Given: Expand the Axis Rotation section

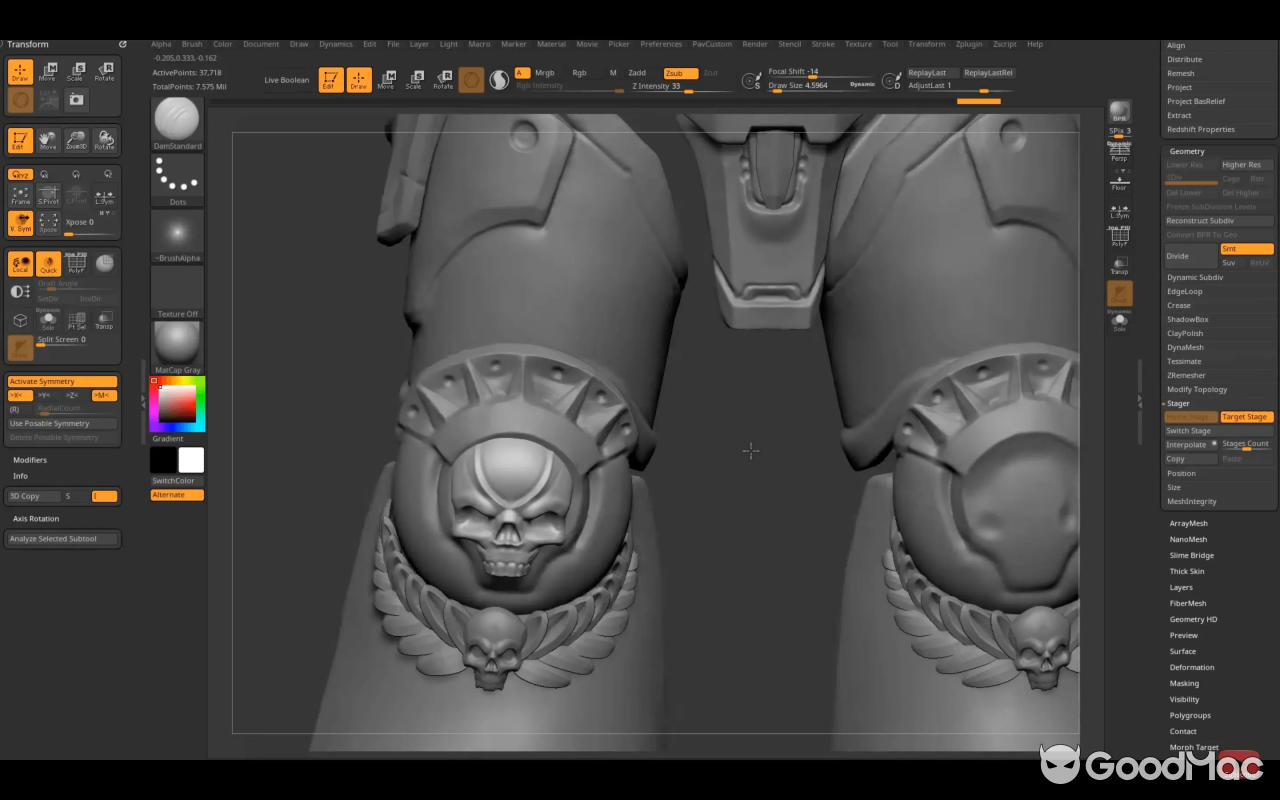Looking at the screenshot, I should coord(36,518).
